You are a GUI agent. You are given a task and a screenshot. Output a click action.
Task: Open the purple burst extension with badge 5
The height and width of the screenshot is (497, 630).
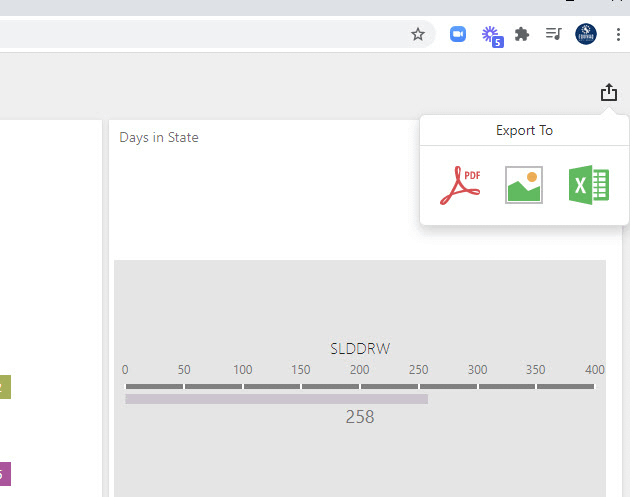click(492, 36)
